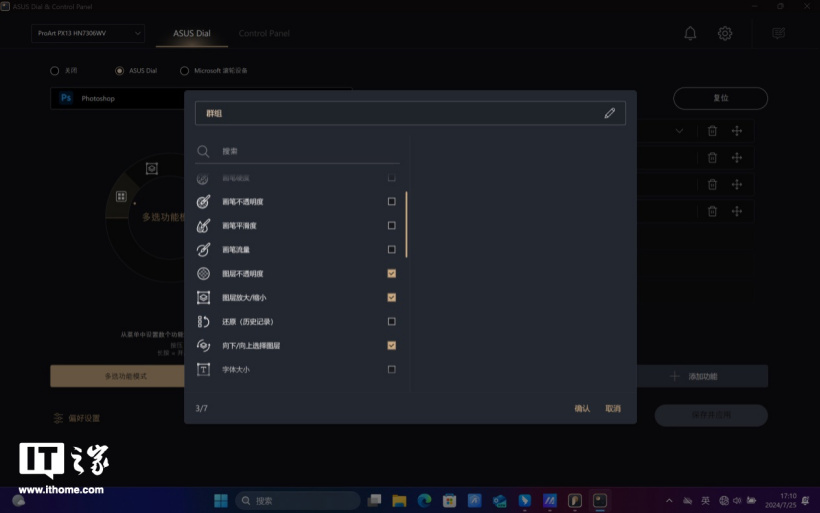The width and height of the screenshot is (820, 513).
Task: Click the 画笔不透明度 brush opacity icon
Action: click(x=203, y=202)
